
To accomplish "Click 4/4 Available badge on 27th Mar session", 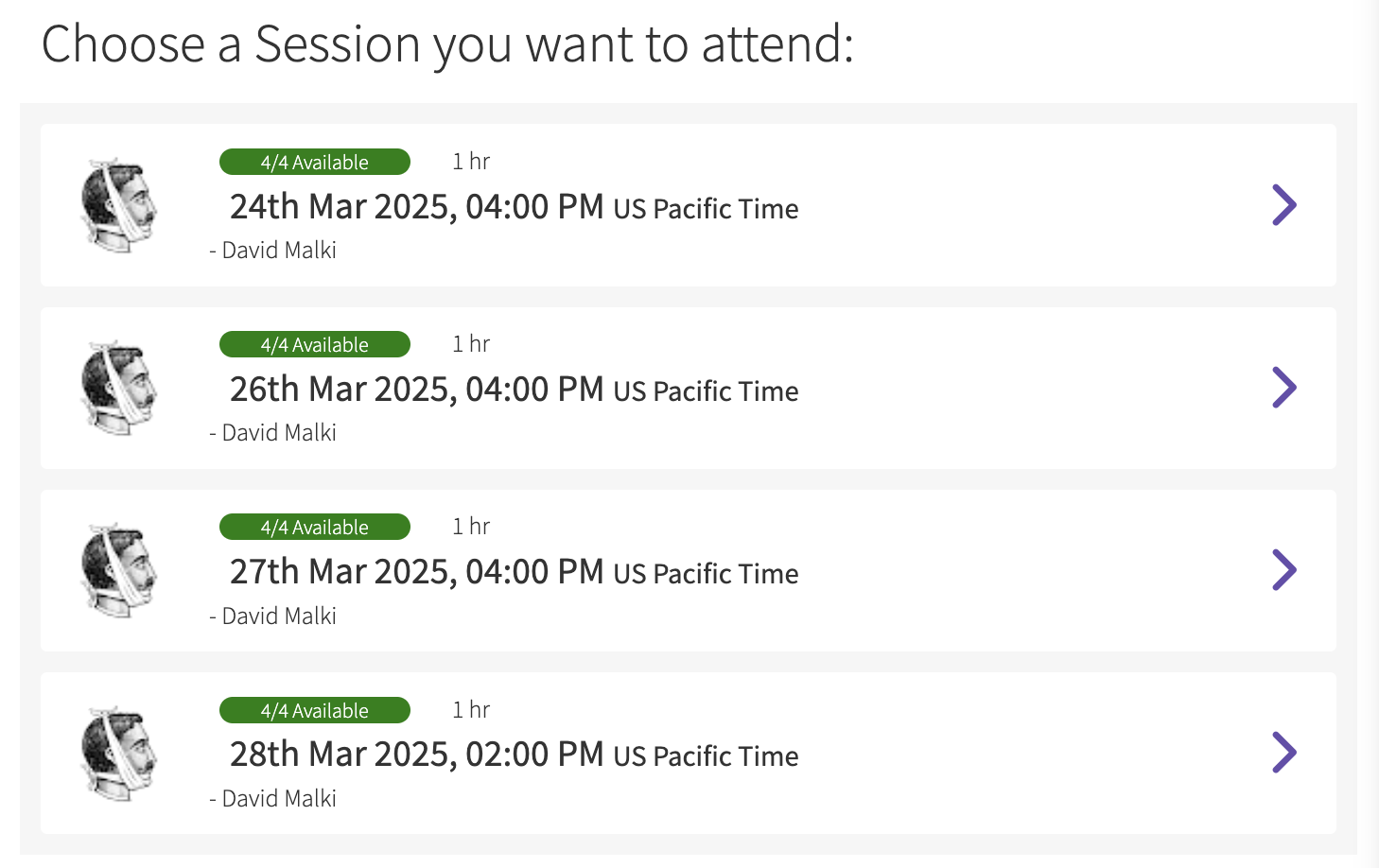I will coord(315,527).
